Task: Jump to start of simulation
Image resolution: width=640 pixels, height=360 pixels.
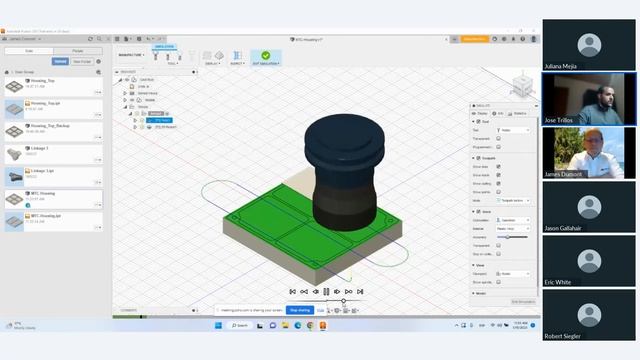Action: (293, 291)
